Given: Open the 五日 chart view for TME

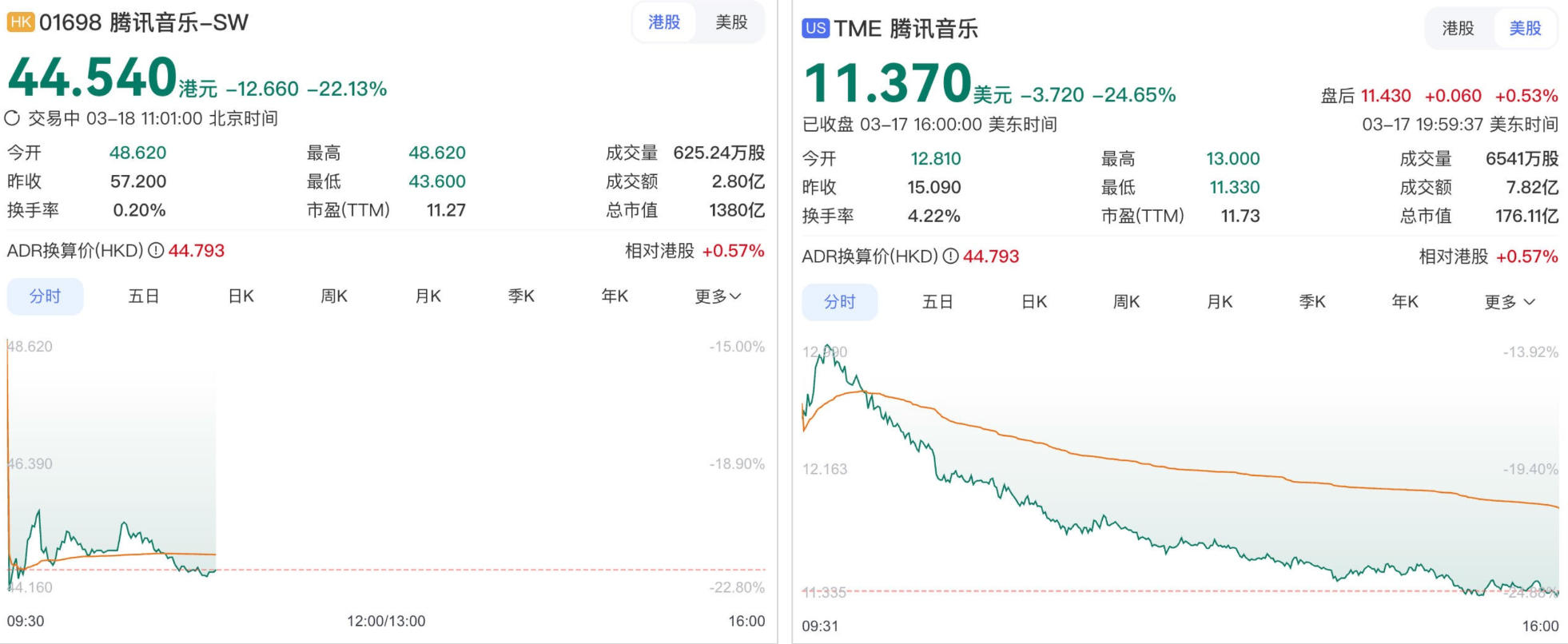Looking at the screenshot, I should pyautogui.click(x=937, y=301).
